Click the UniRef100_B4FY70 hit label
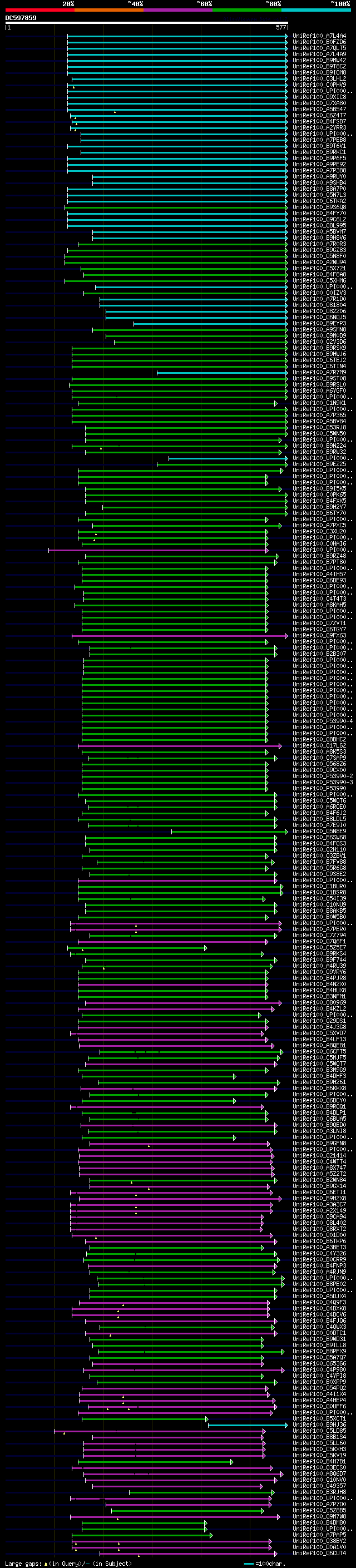356x1568 pixels. click(x=319, y=214)
